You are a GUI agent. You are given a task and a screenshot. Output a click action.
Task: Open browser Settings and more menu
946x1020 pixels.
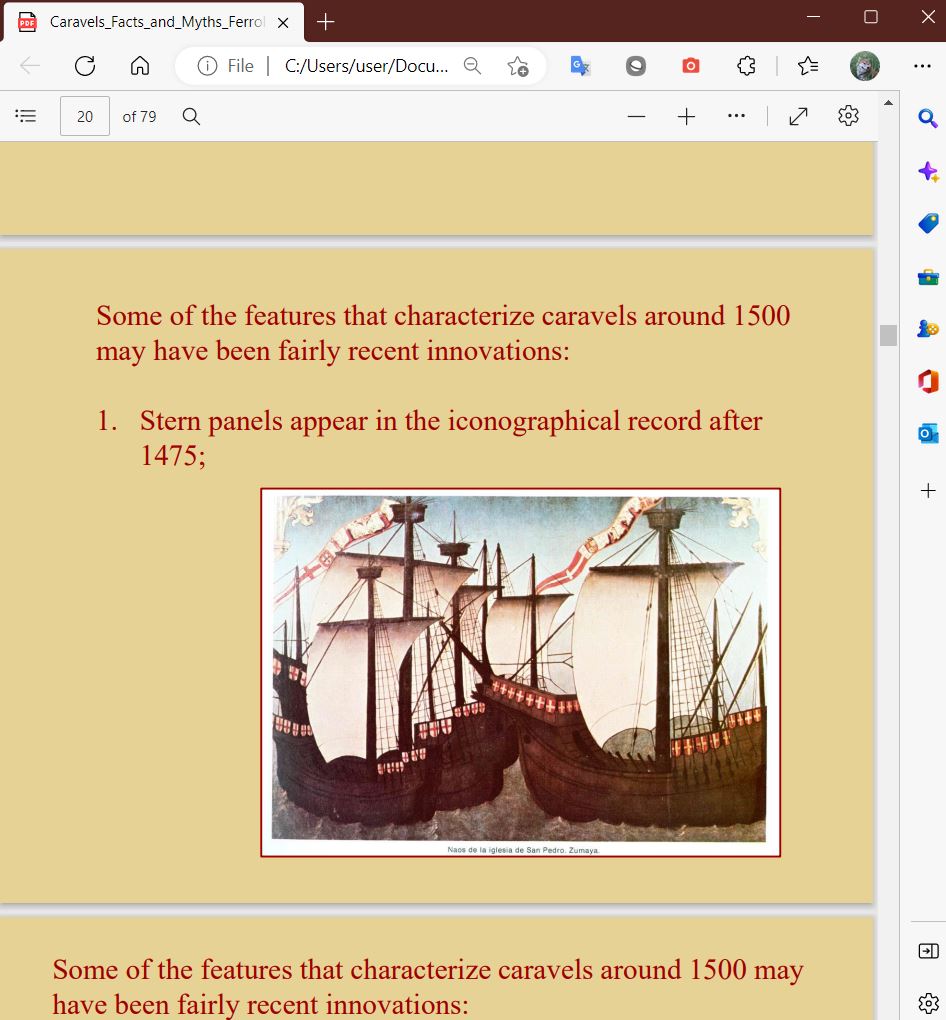[921, 66]
